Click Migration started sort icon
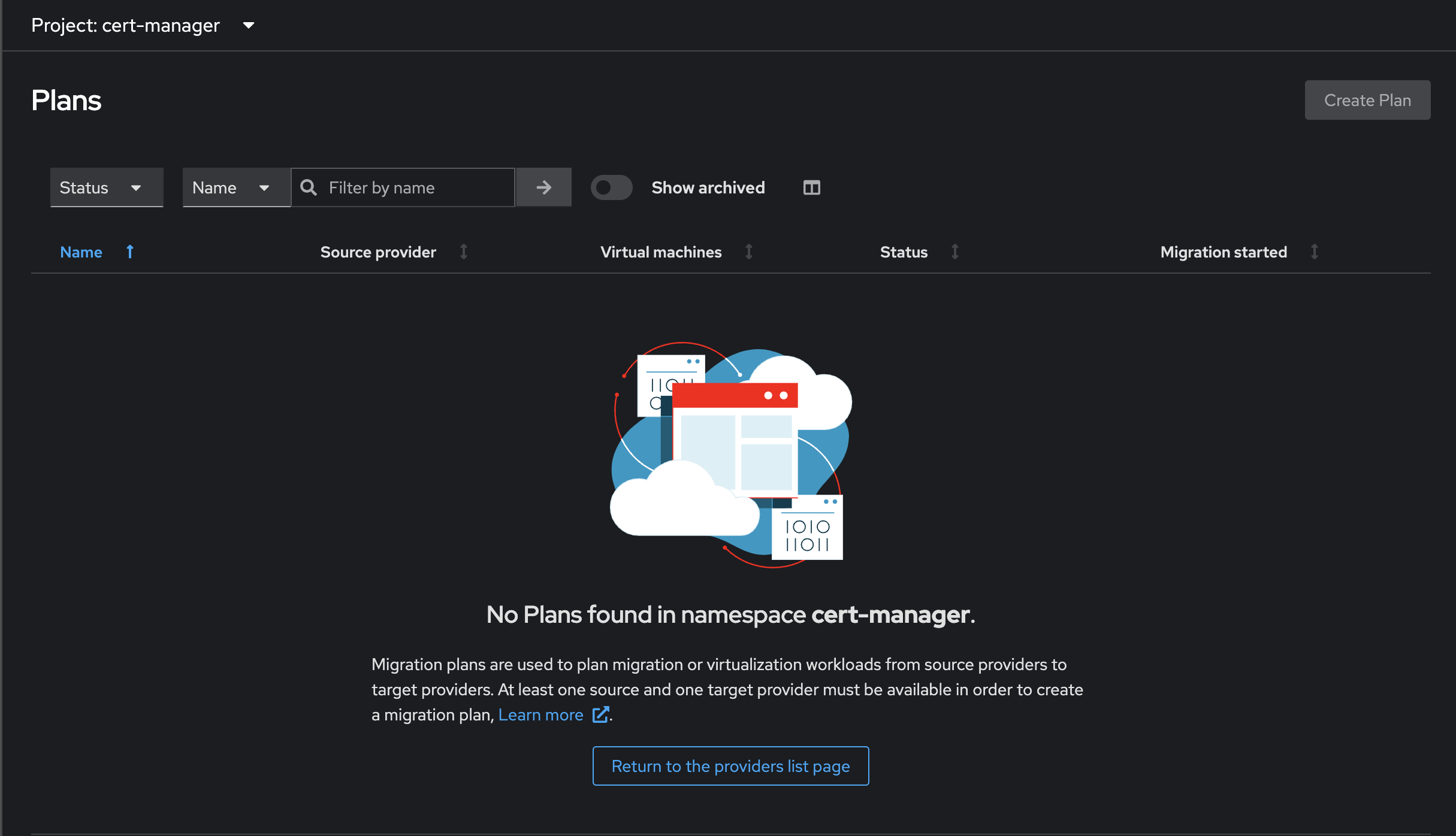This screenshot has width=1456, height=836. coord(1314,252)
